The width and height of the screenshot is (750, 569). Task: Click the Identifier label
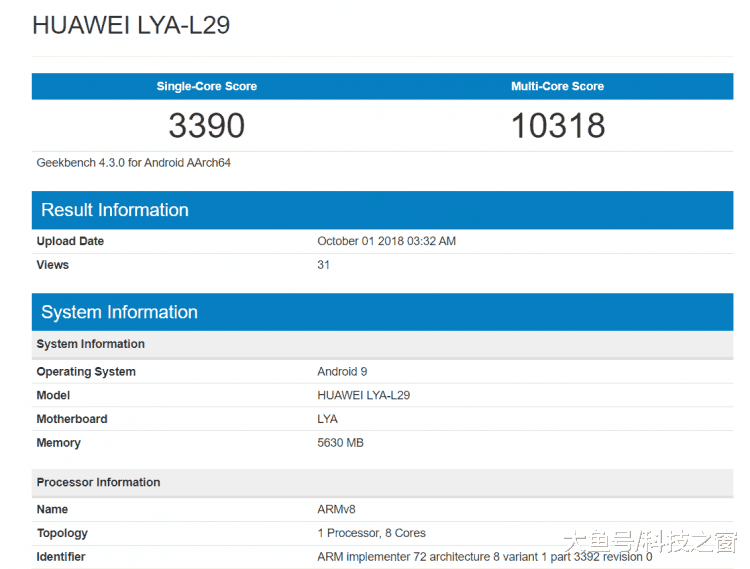pyautogui.click(x=61, y=557)
